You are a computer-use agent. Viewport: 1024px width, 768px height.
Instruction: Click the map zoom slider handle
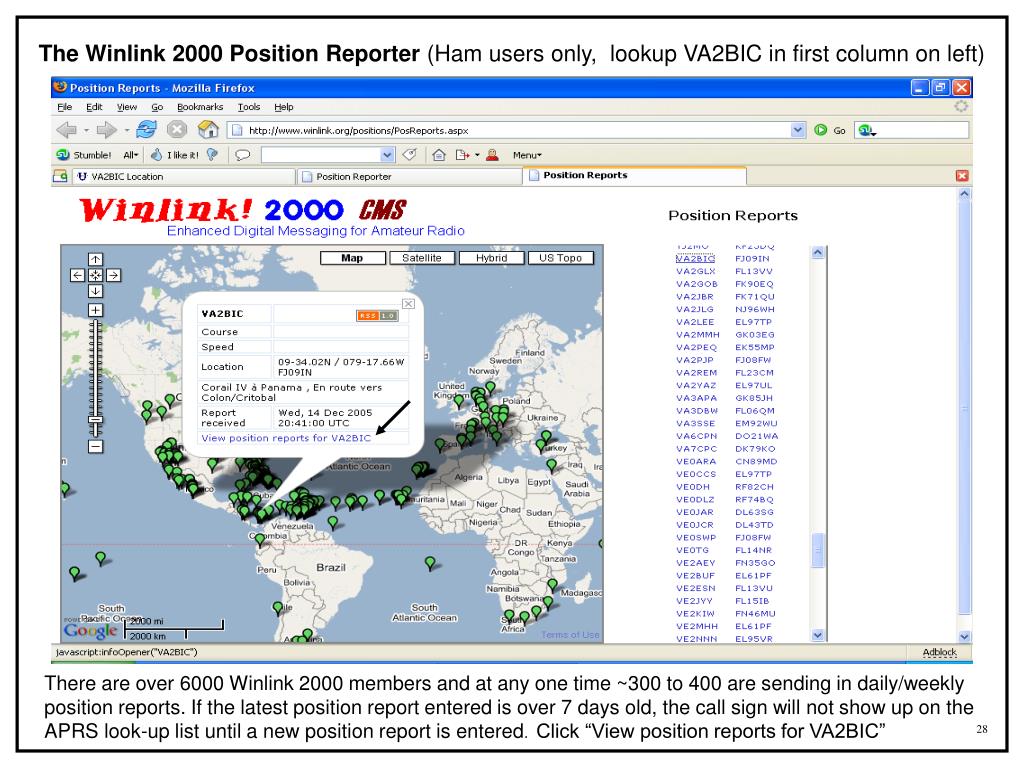95,419
